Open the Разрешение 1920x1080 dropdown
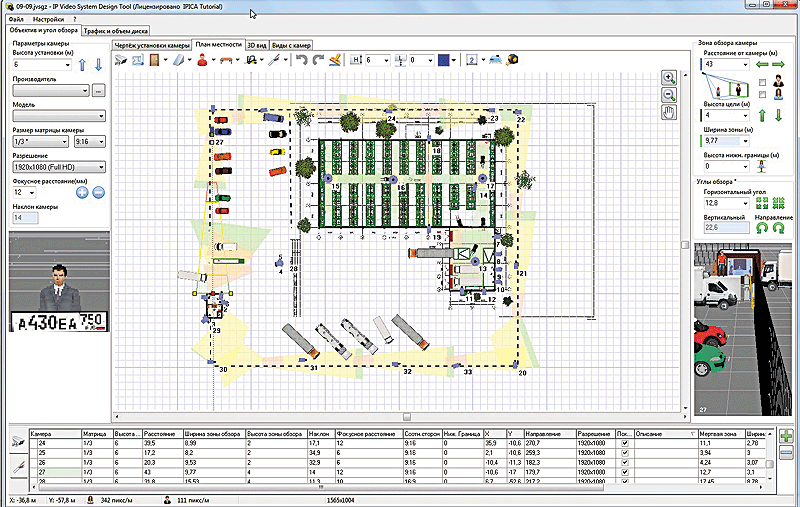Screen dimensions: 800x507 (57, 169)
